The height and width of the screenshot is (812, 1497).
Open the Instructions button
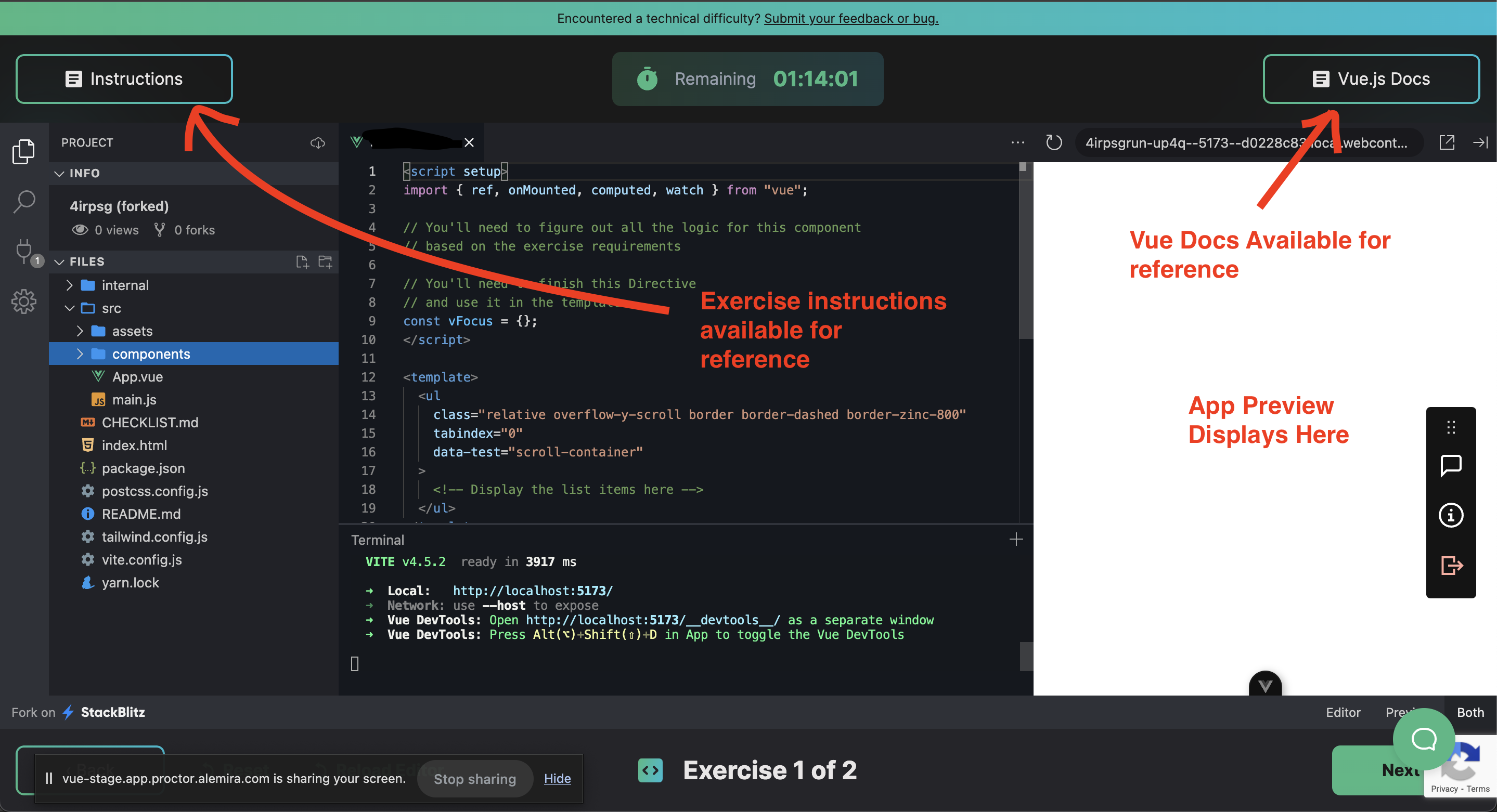click(x=124, y=78)
